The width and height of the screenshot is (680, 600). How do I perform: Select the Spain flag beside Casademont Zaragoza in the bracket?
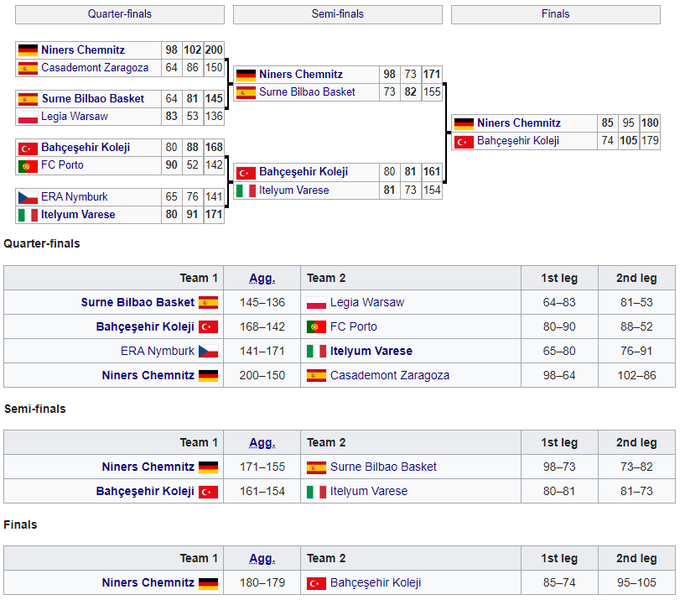(27, 68)
